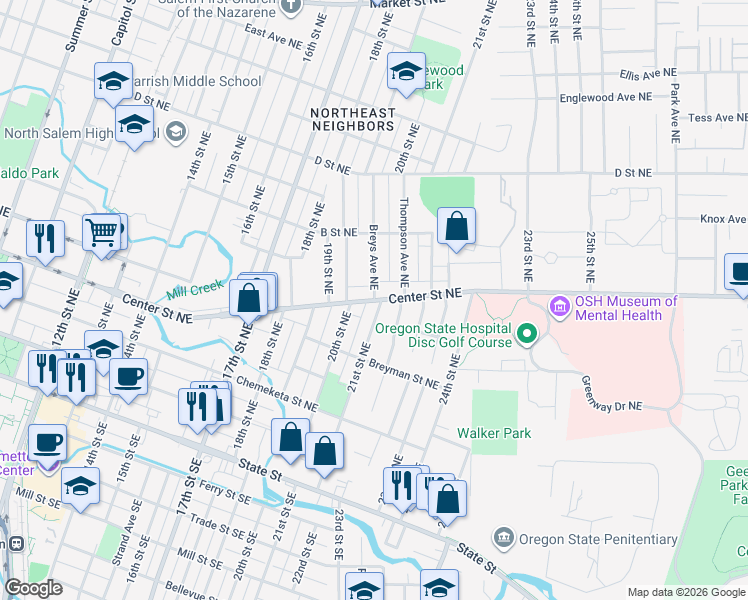Click the Mill Creek label
The width and height of the screenshot is (748, 600).
pyautogui.click(x=195, y=289)
